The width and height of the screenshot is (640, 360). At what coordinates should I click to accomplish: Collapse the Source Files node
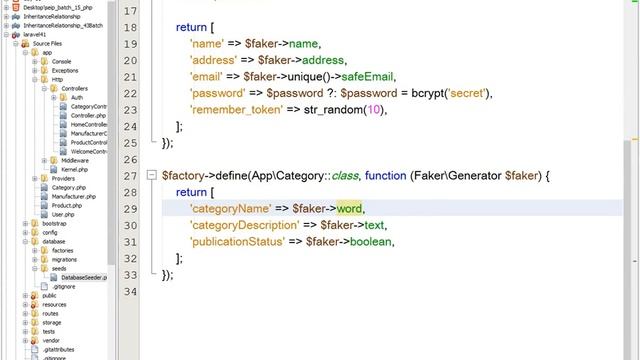coord(16,44)
